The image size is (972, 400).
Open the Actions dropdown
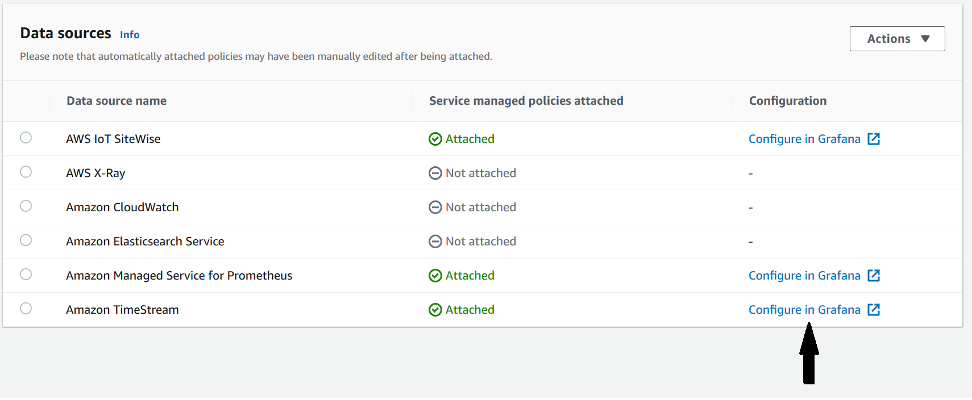[x=898, y=38]
